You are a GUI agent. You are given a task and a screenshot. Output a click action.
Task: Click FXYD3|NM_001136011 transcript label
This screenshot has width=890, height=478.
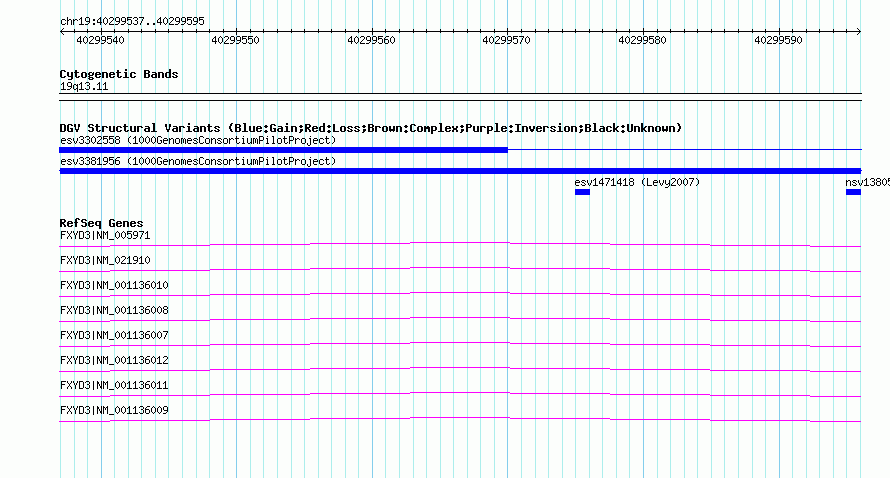pyautogui.click(x=114, y=385)
